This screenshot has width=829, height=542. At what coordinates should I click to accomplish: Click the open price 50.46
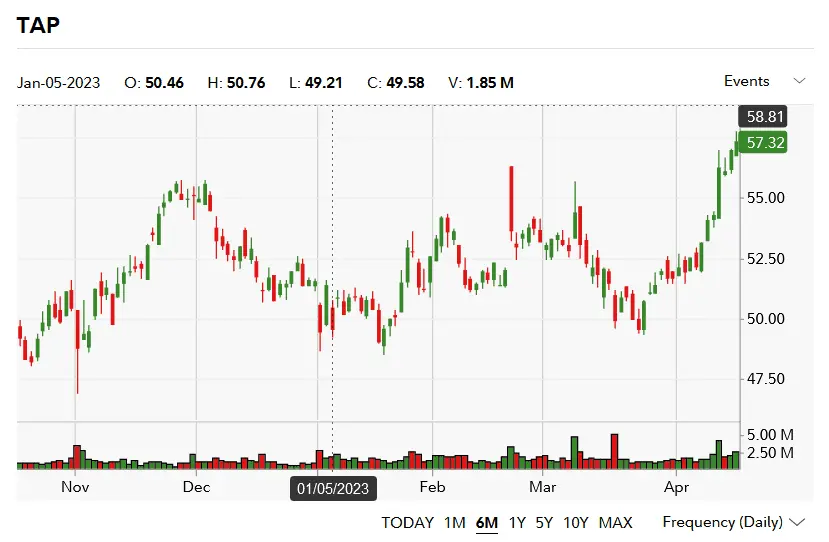pos(164,83)
